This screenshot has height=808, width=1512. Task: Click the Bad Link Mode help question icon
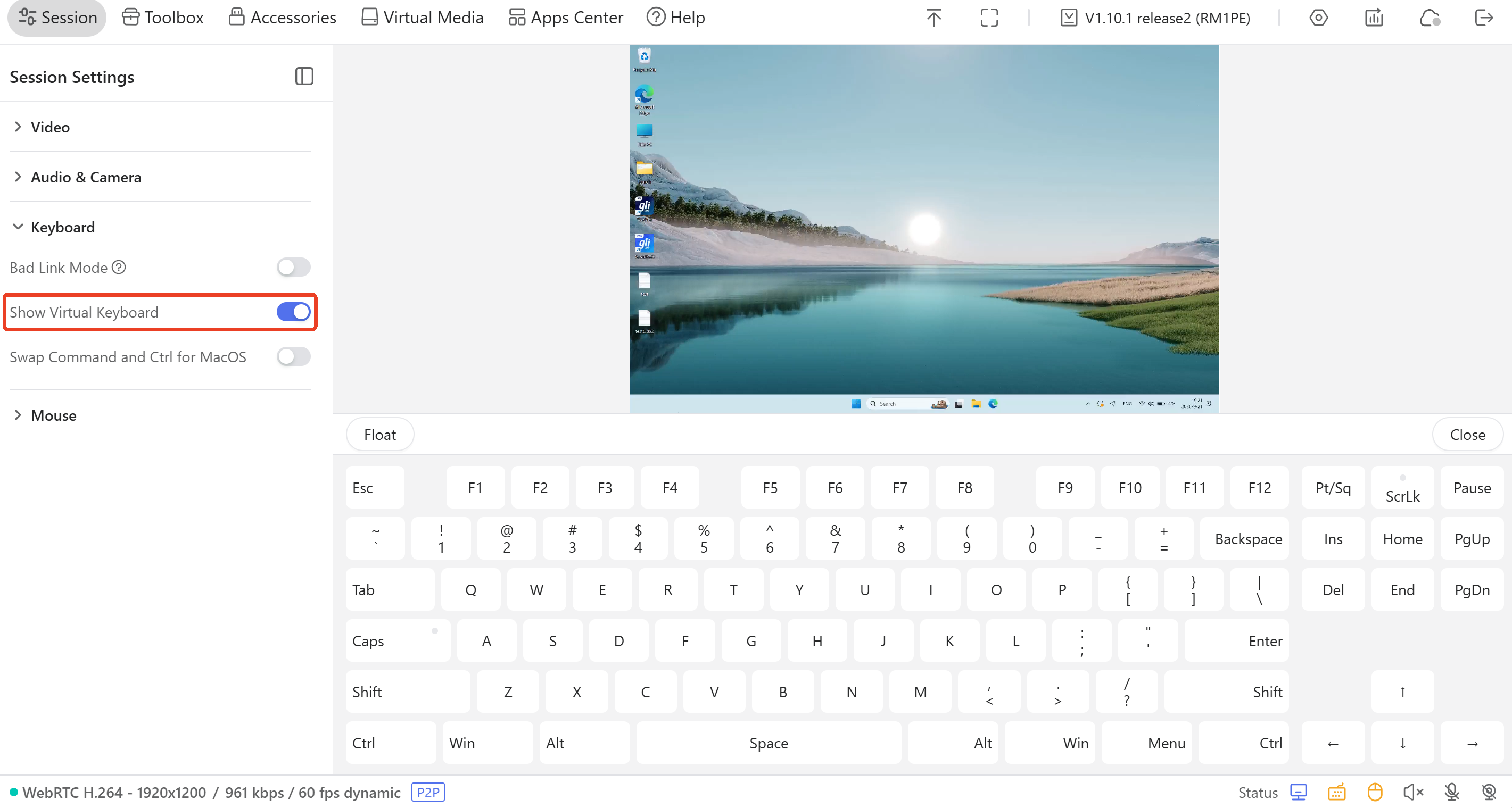coord(119,268)
